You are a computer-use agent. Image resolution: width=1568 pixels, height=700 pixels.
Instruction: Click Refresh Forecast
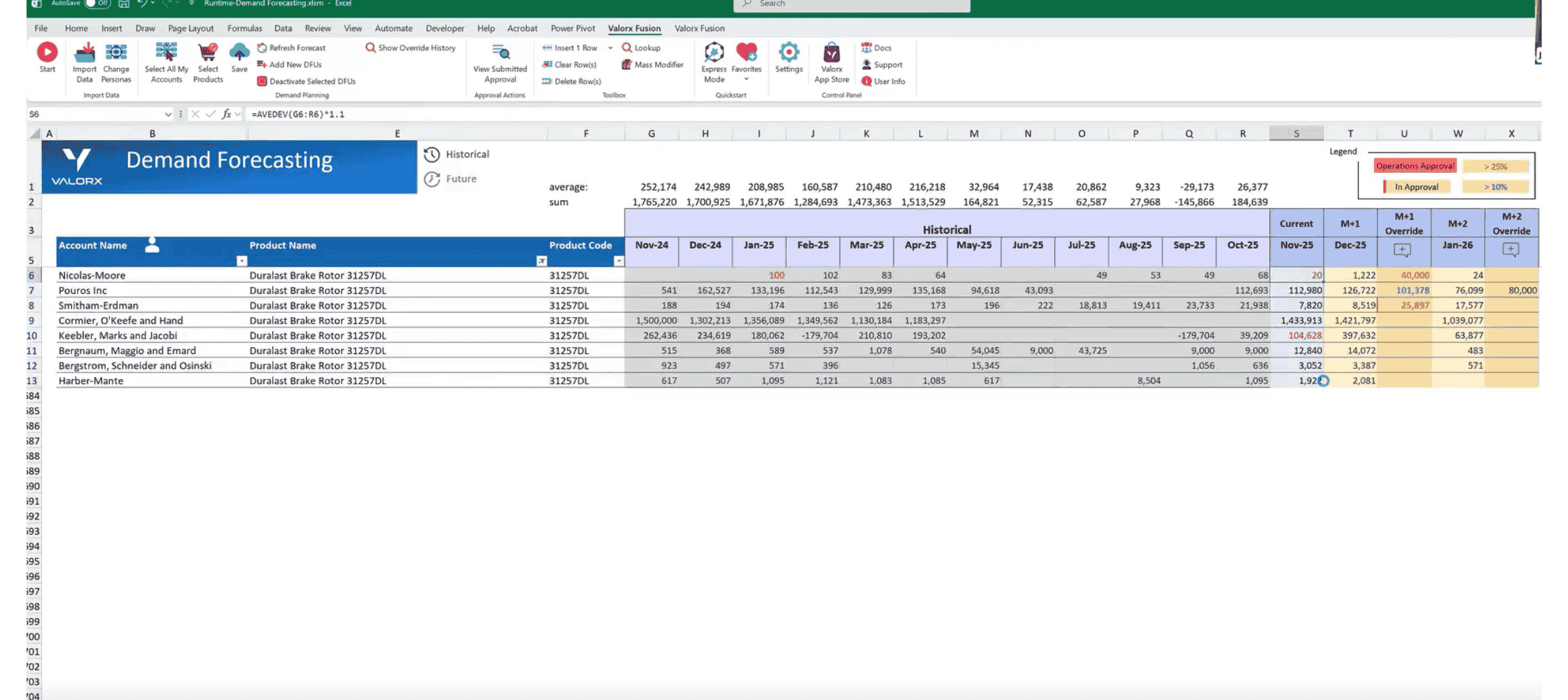pos(291,48)
